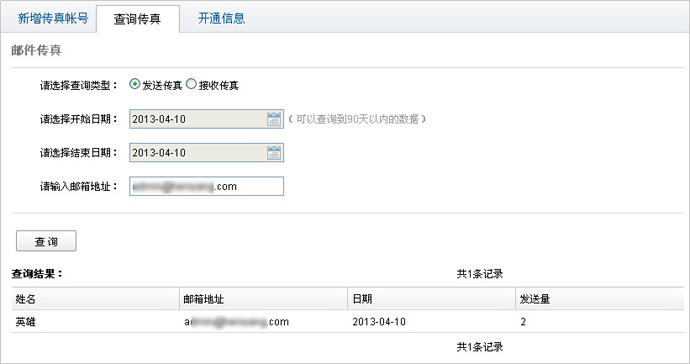Open calendar picker for end date
The height and width of the screenshot is (364, 690).
[274, 153]
